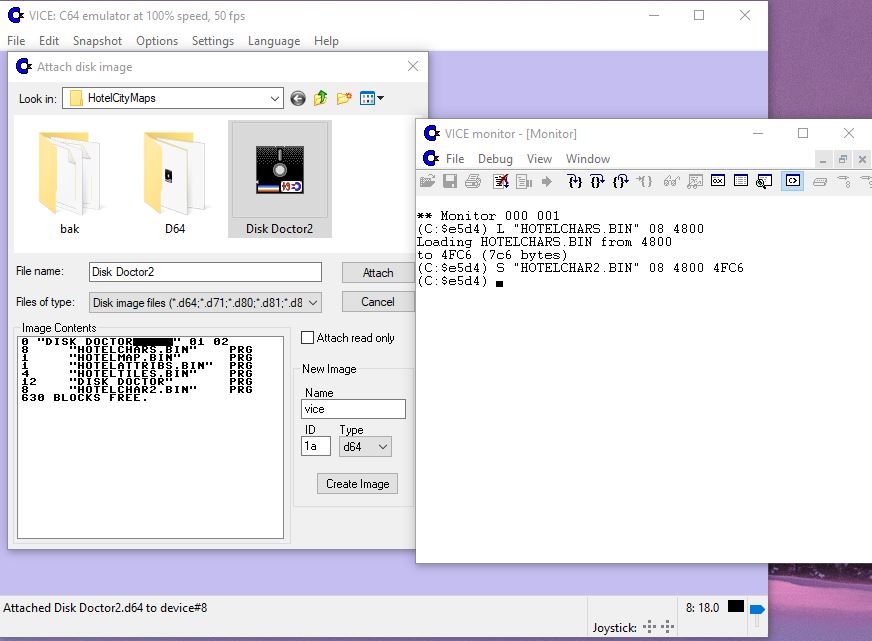
Task: Click 'Attached Disk Doctor2.d64' status text
Action: [x=105, y=608]
